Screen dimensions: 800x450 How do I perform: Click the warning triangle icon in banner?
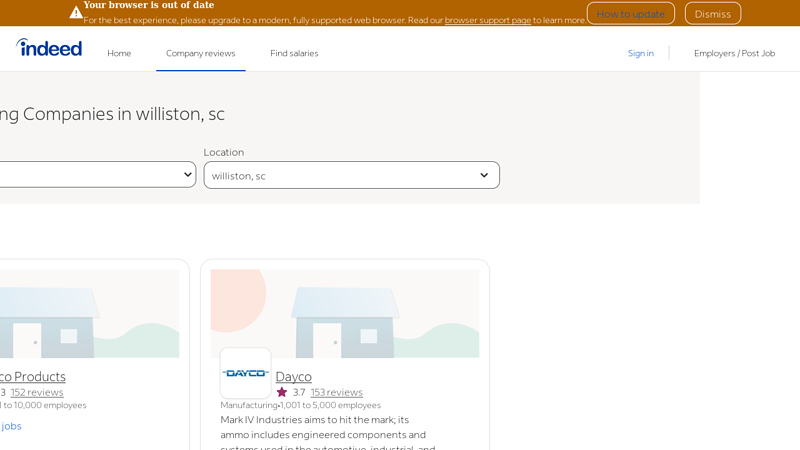coord(76,12)
